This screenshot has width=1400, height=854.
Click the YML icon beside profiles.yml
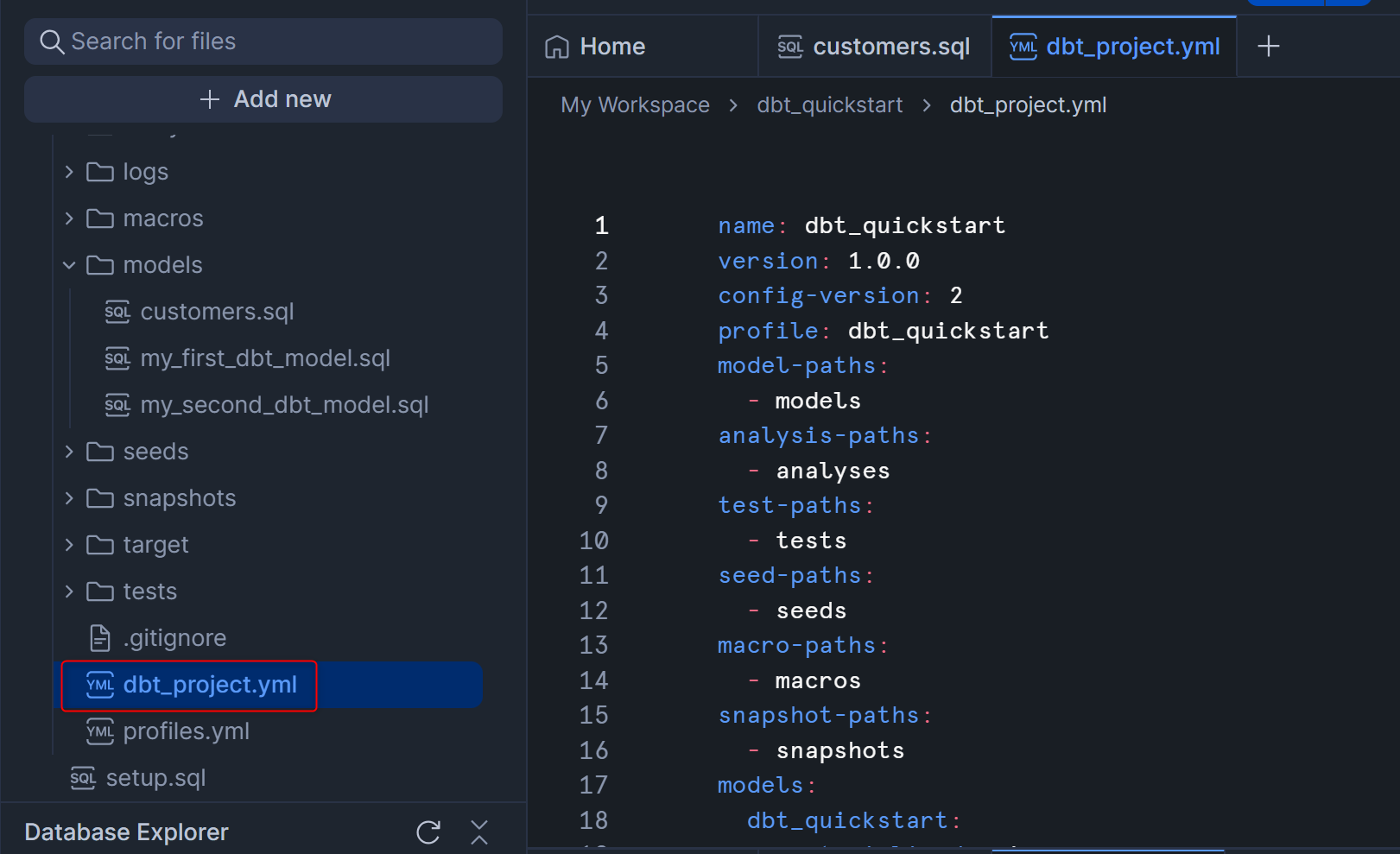(x=100, y=731)
